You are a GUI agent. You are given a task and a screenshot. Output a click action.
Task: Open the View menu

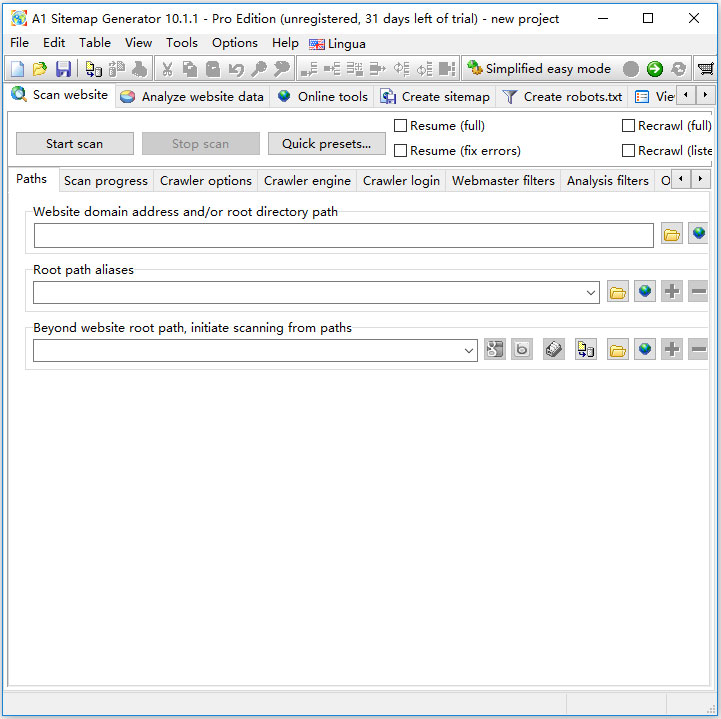tap(138, 43)
